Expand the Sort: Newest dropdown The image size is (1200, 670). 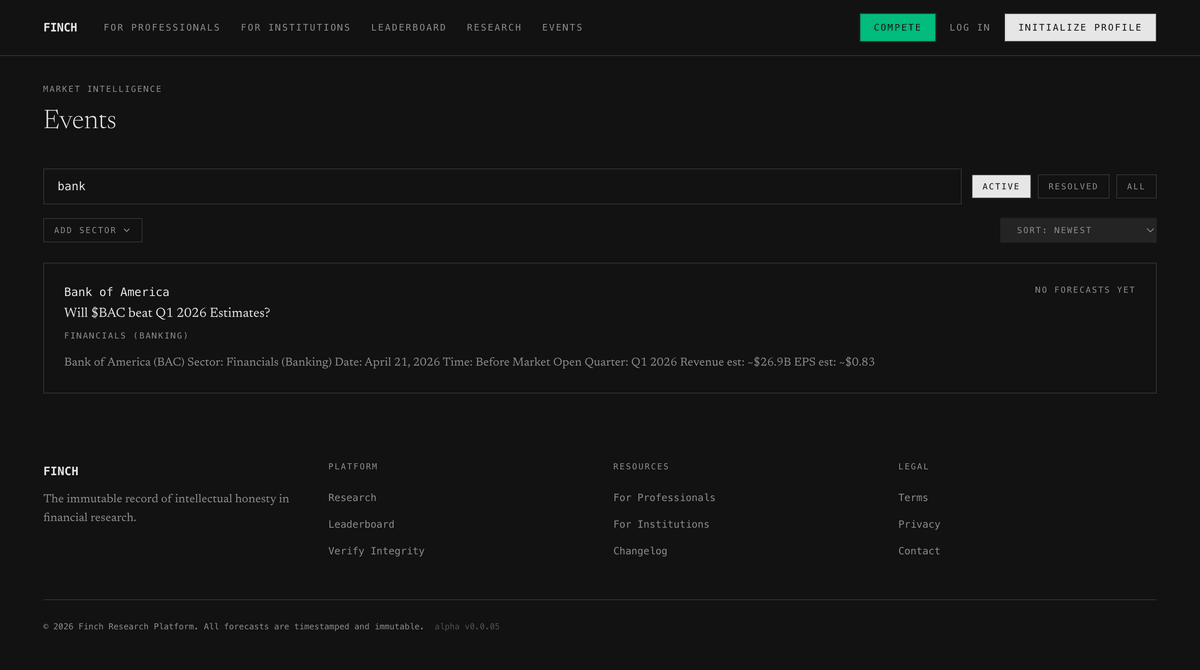click(x=1077, y=230)
